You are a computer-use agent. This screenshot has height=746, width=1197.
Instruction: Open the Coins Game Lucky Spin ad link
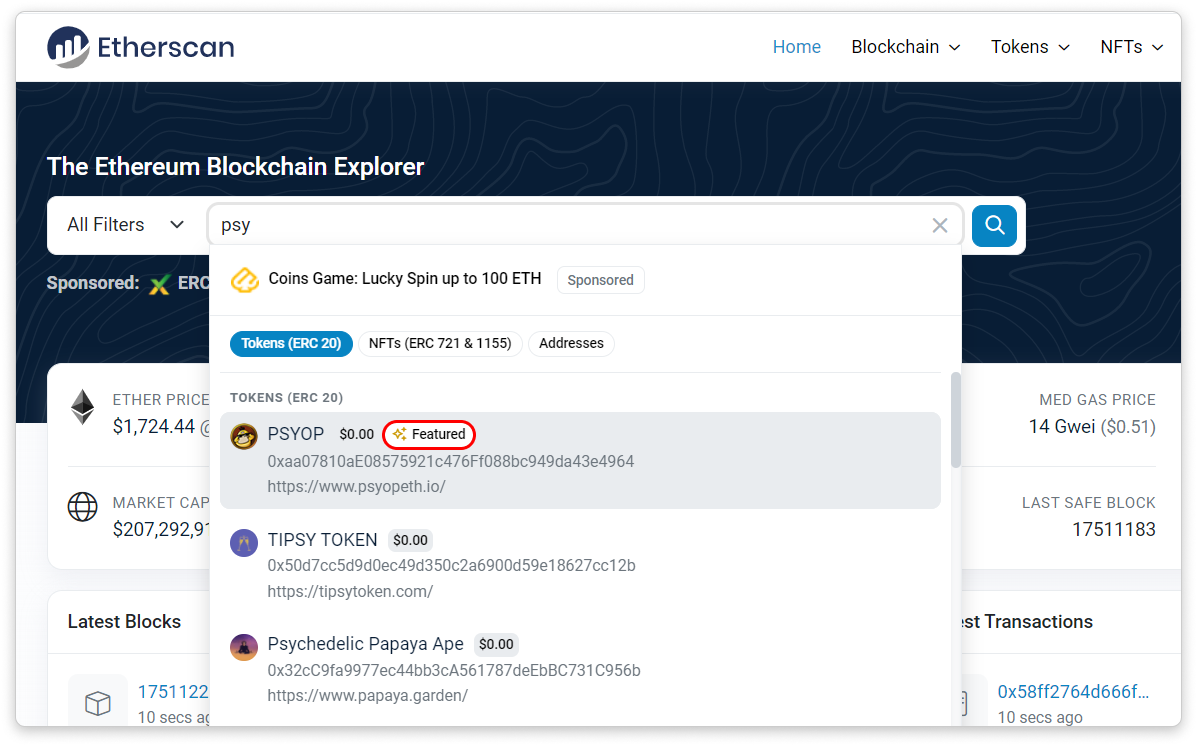coord(405,279)
